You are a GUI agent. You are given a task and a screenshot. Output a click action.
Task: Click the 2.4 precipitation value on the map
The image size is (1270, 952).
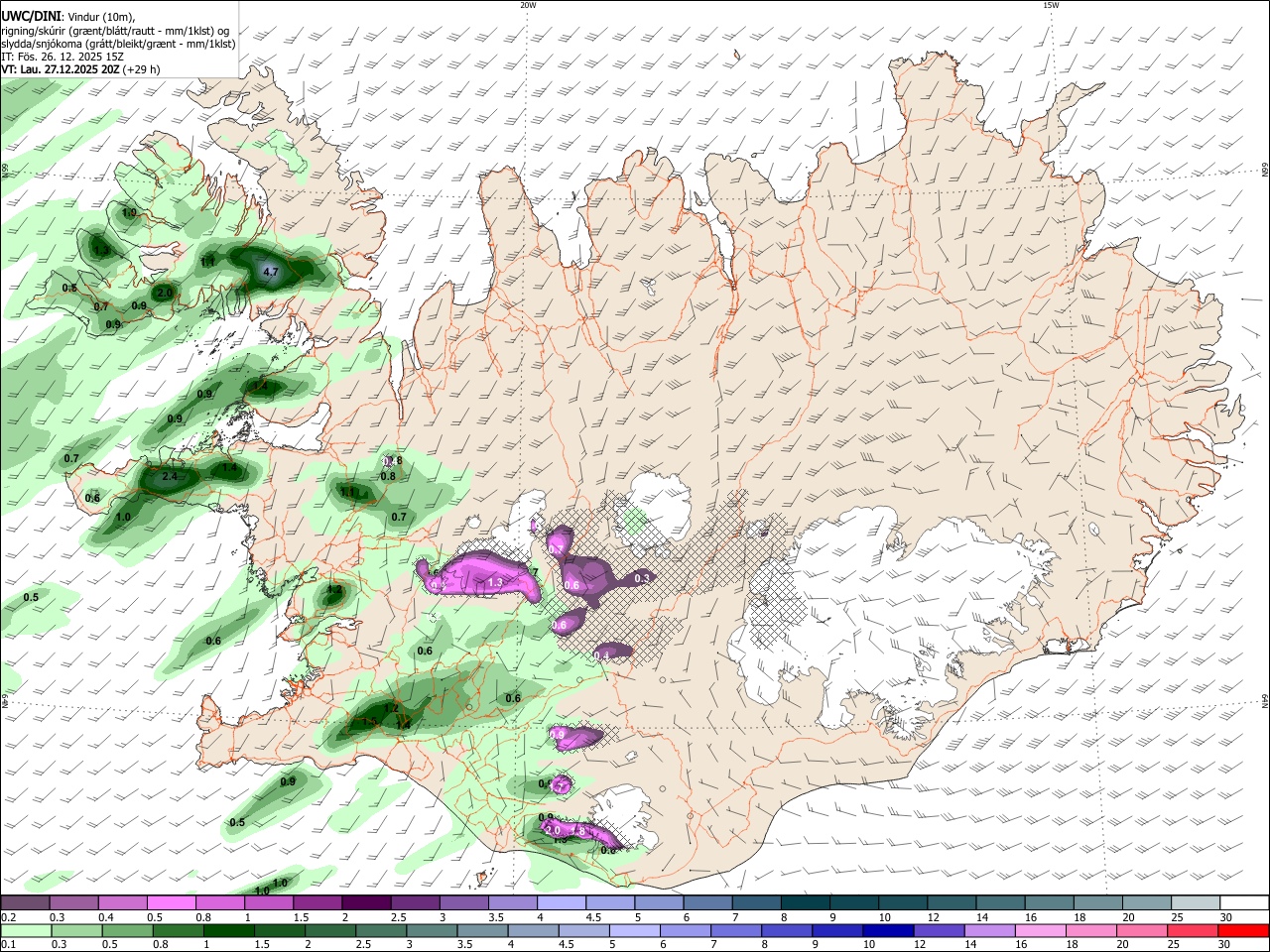click(x=169, y=477)
